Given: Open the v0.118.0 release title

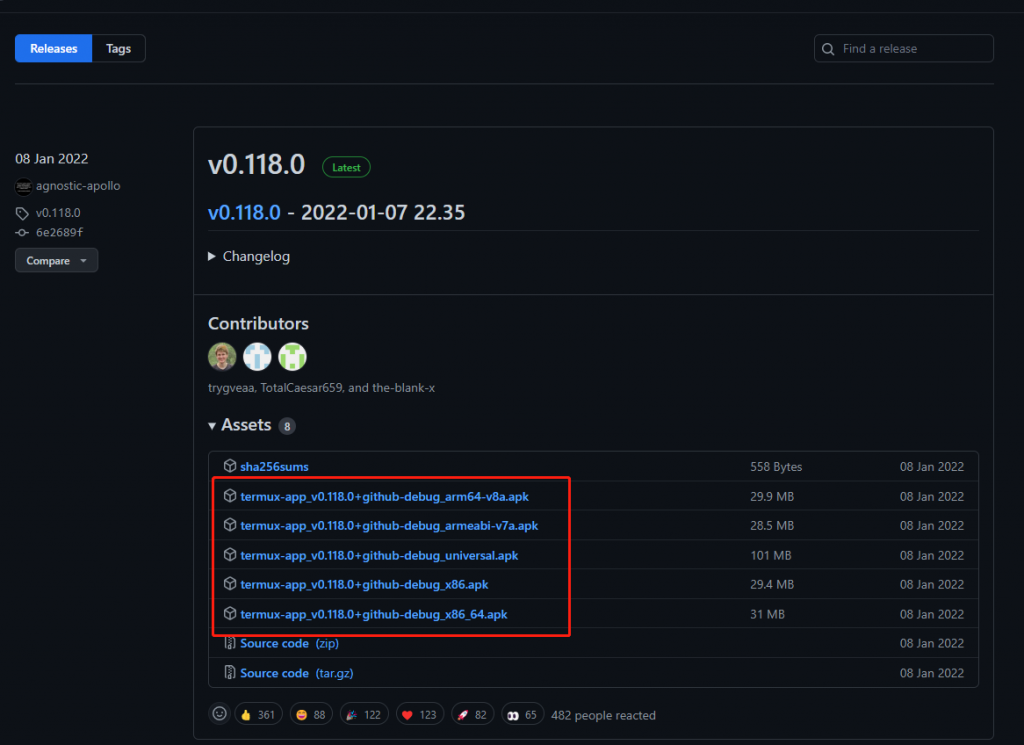Looking at the screenshot, I should [256, 165].
